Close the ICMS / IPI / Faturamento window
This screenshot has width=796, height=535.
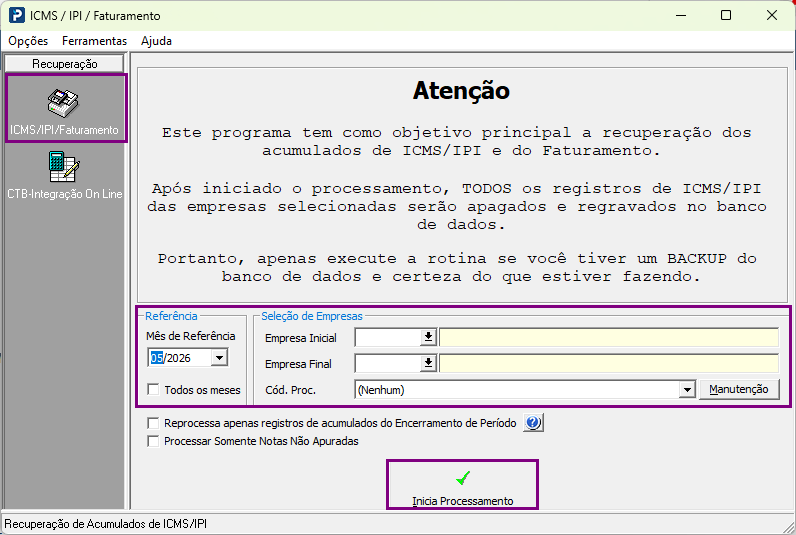coord(772,15)
